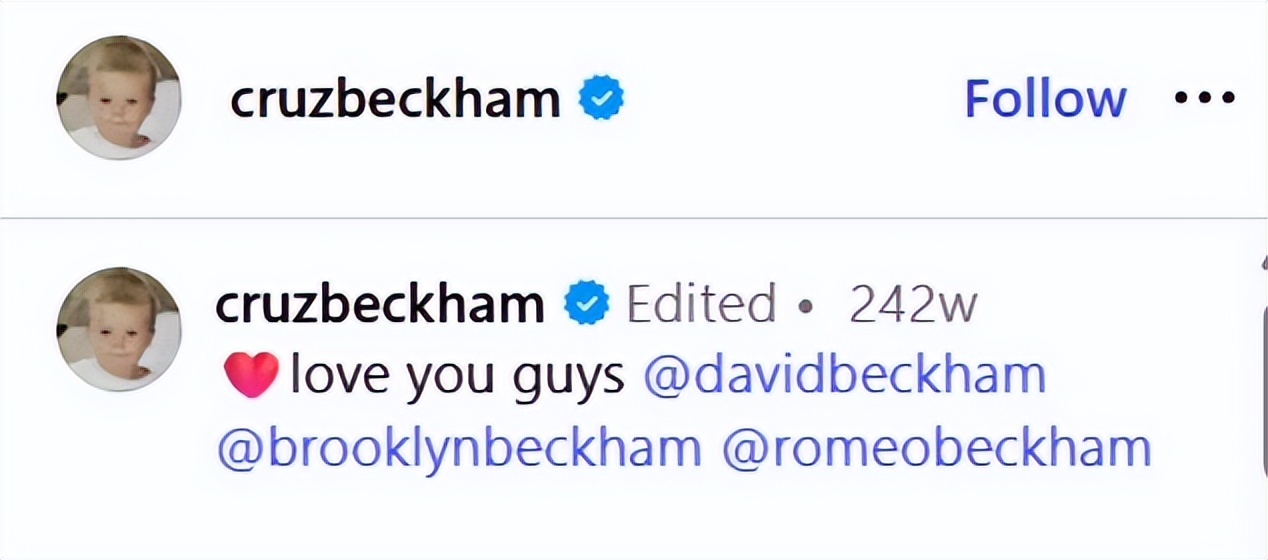
Task: Click the red heart emoji in the caption
Action: click(250, 377)
